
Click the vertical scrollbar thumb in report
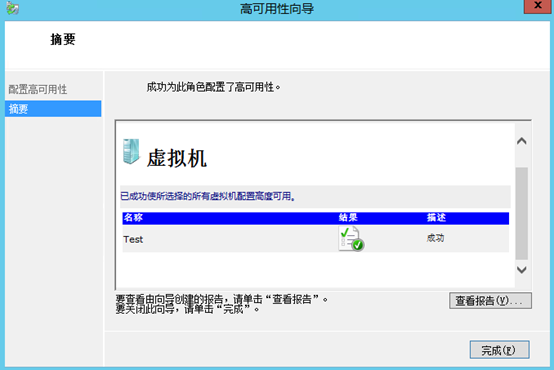[521, 213]
